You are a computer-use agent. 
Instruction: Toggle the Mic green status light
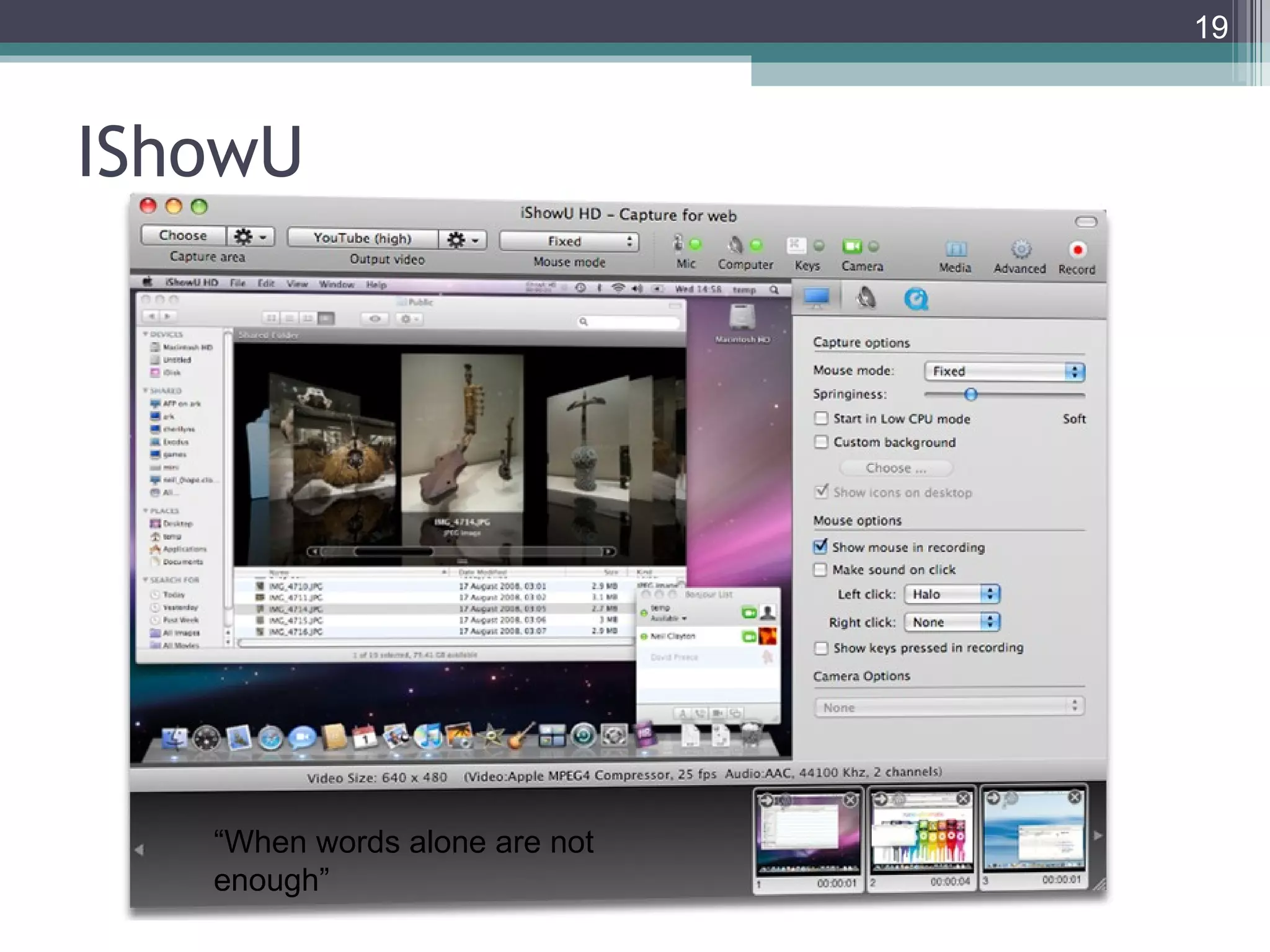click(x=696, y=244)
